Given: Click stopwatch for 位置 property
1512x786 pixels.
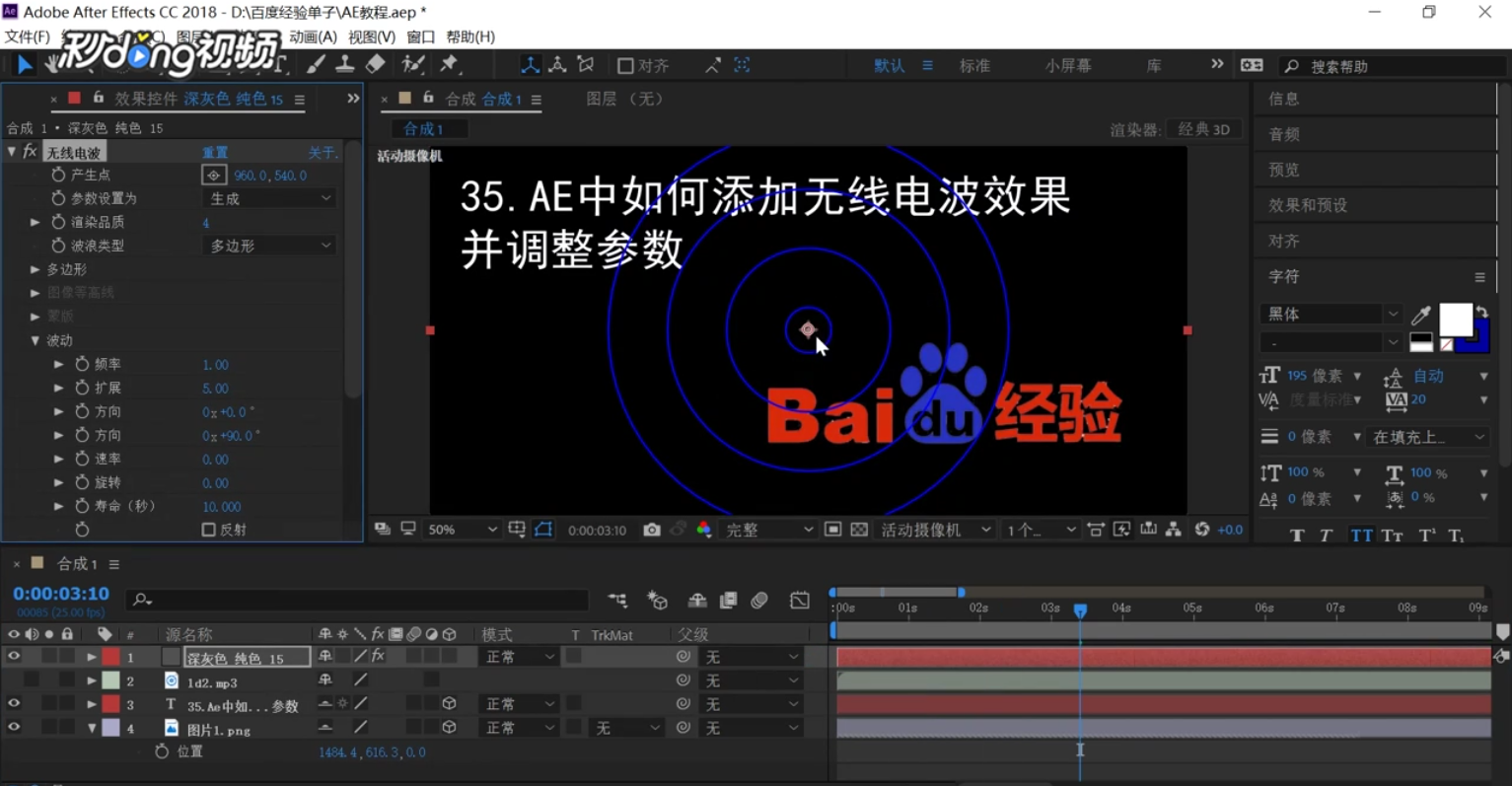Looking at the screenshot, I should 162,751.
